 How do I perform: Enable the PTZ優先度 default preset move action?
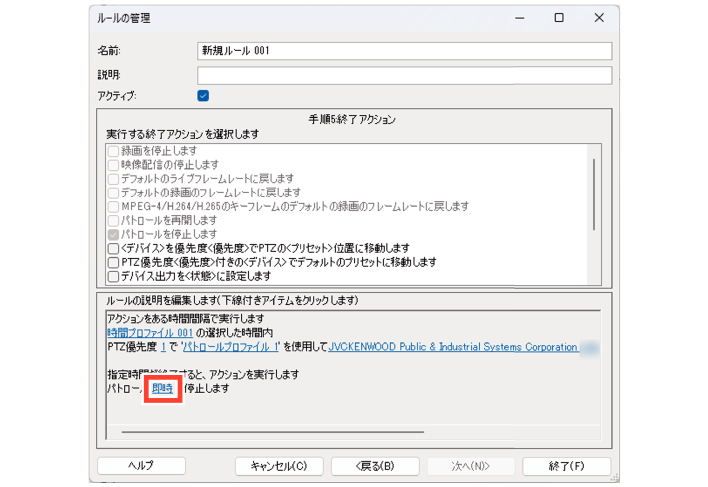click(113, 262)
